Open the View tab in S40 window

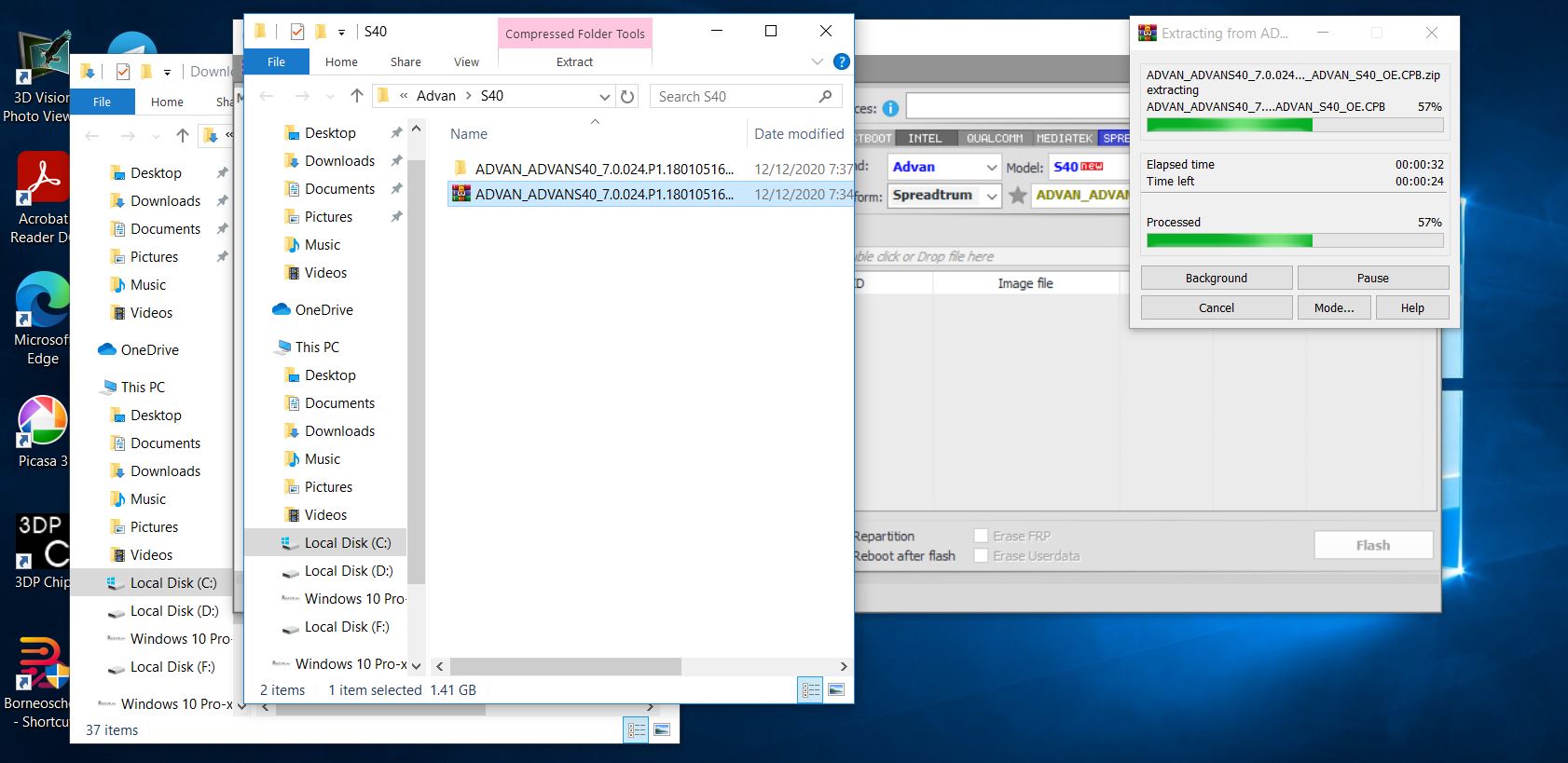(x=466, y=61)
